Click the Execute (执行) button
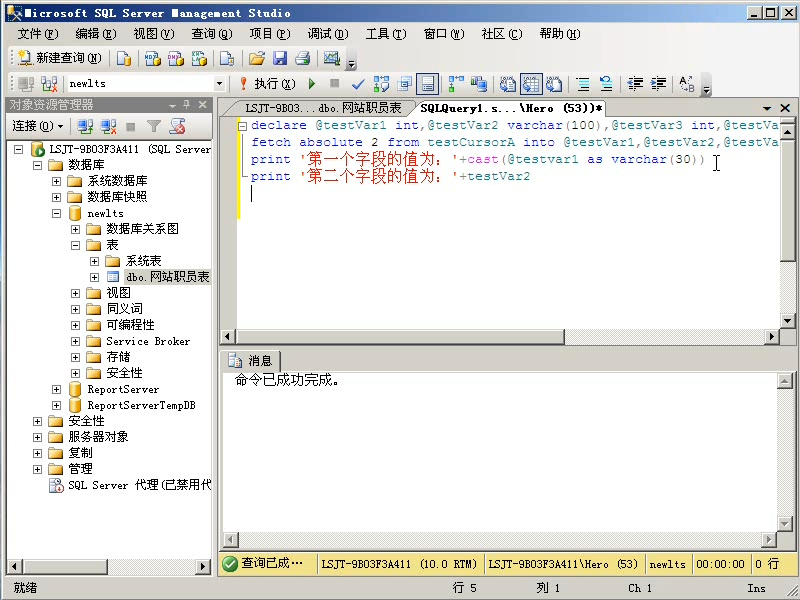 (x=267, y=84)
